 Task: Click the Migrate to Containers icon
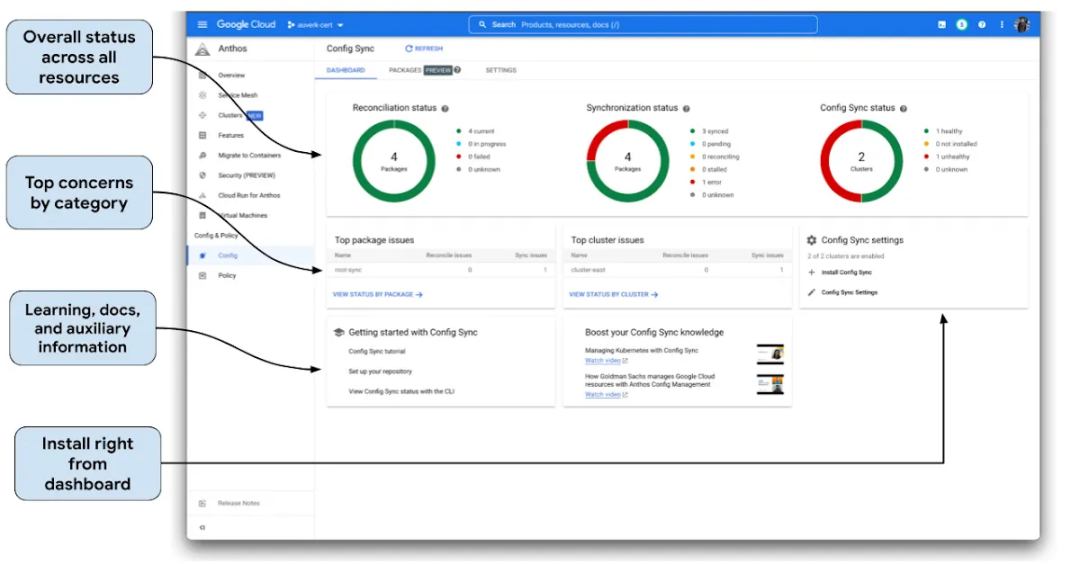point(202,155)
